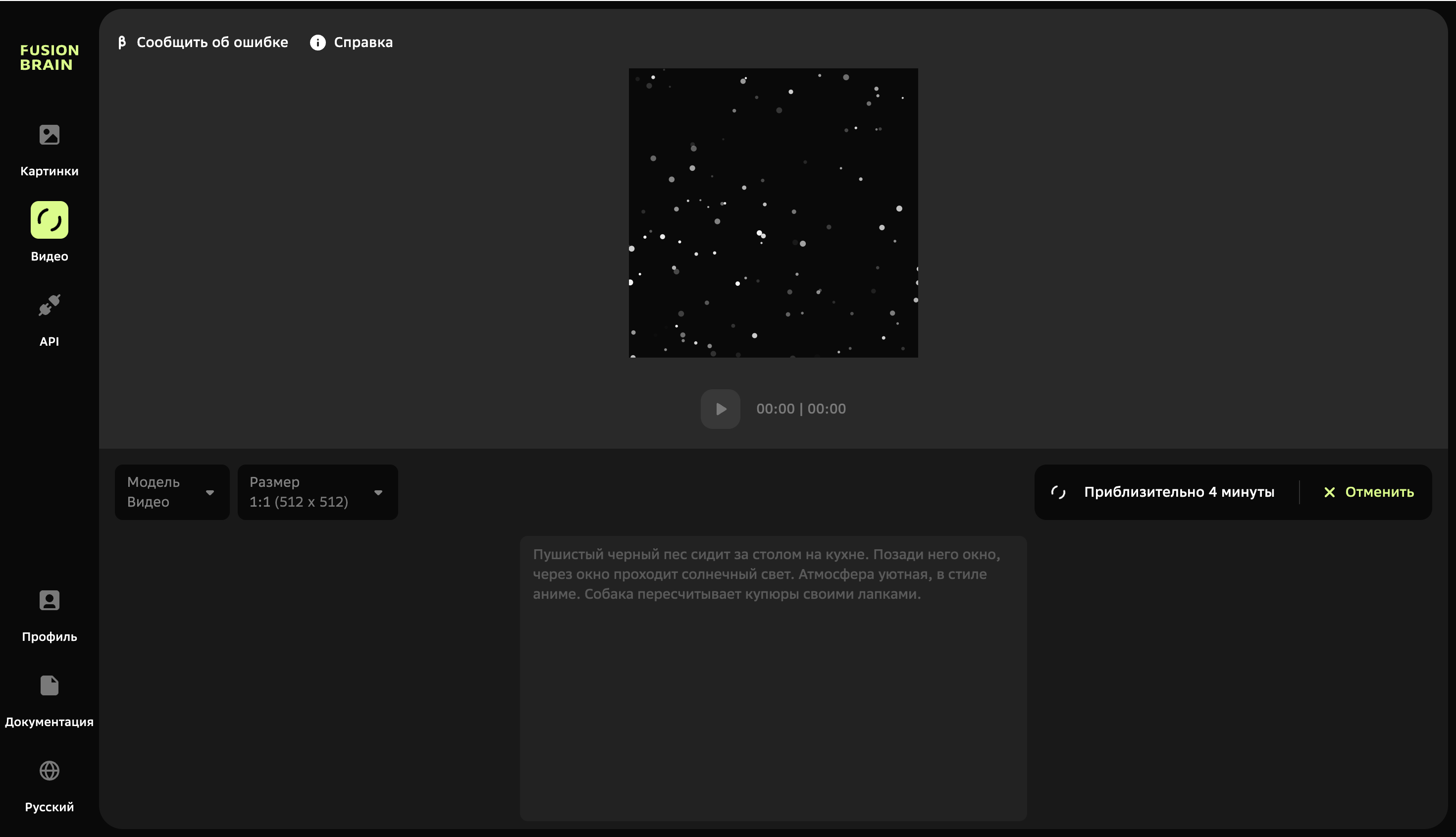Go to API label in sidebar
This screenshot has width=1456, height=837.
click(x=50, y=341)
